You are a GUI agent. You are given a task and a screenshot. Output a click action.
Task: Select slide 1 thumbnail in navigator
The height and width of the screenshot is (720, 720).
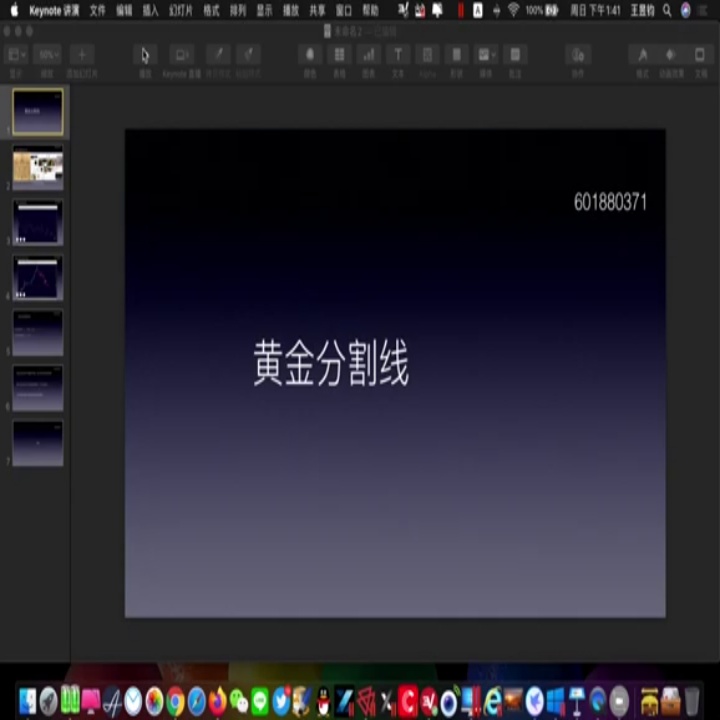pyautogui.click(x=38, y=112)
